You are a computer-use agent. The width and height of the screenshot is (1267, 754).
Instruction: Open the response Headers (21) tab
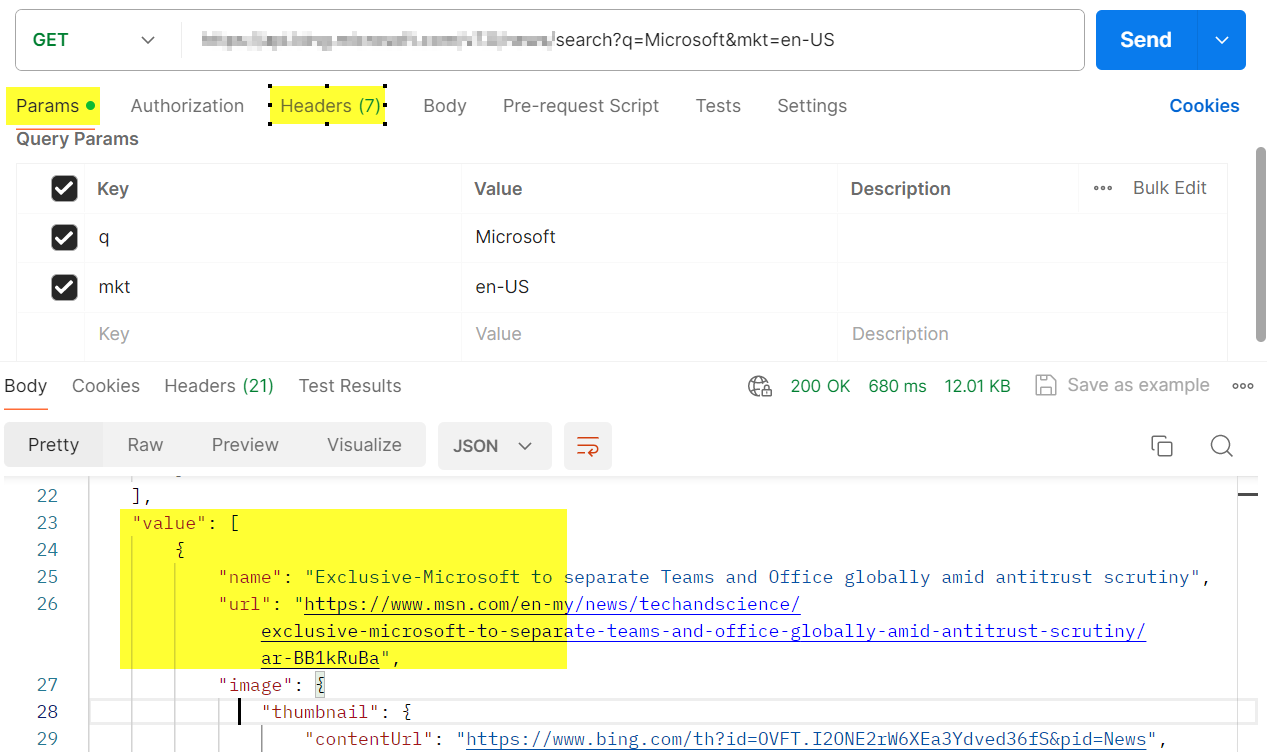tap(219, 386)
